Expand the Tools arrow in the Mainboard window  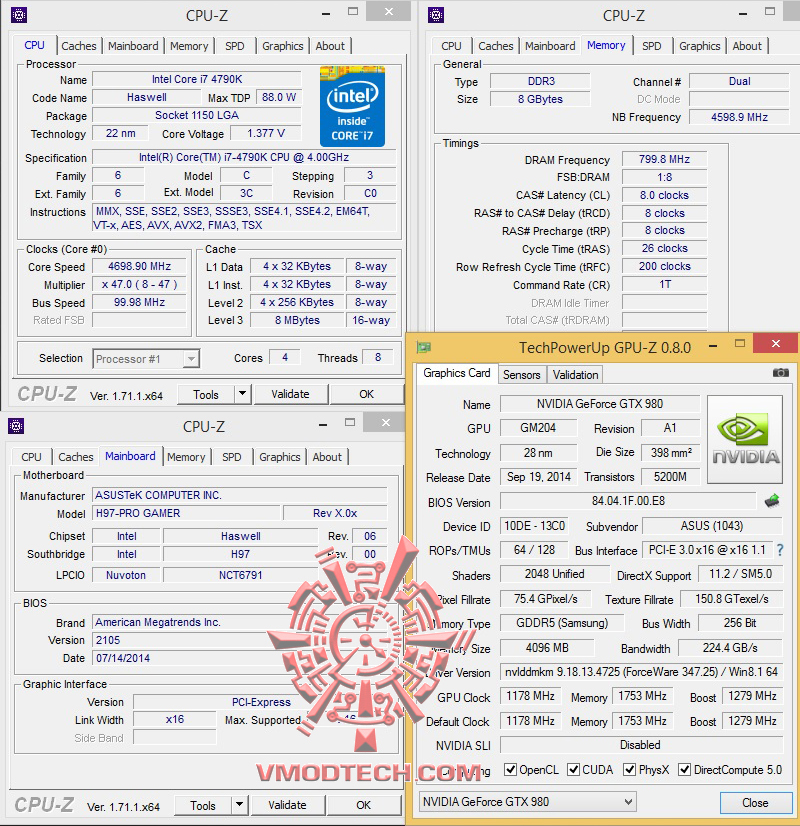(x=239, y=804)
